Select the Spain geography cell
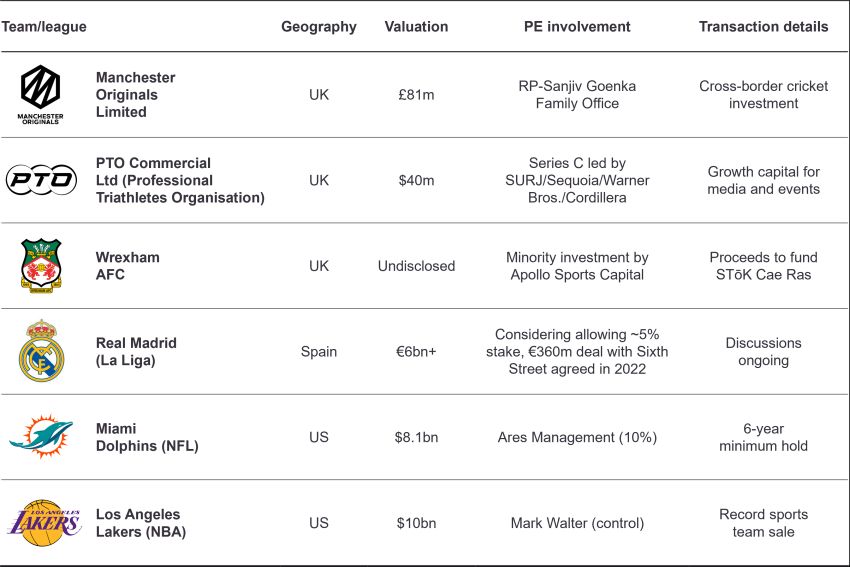Viewport: 850px width, 567px height. tap(319, 352)
